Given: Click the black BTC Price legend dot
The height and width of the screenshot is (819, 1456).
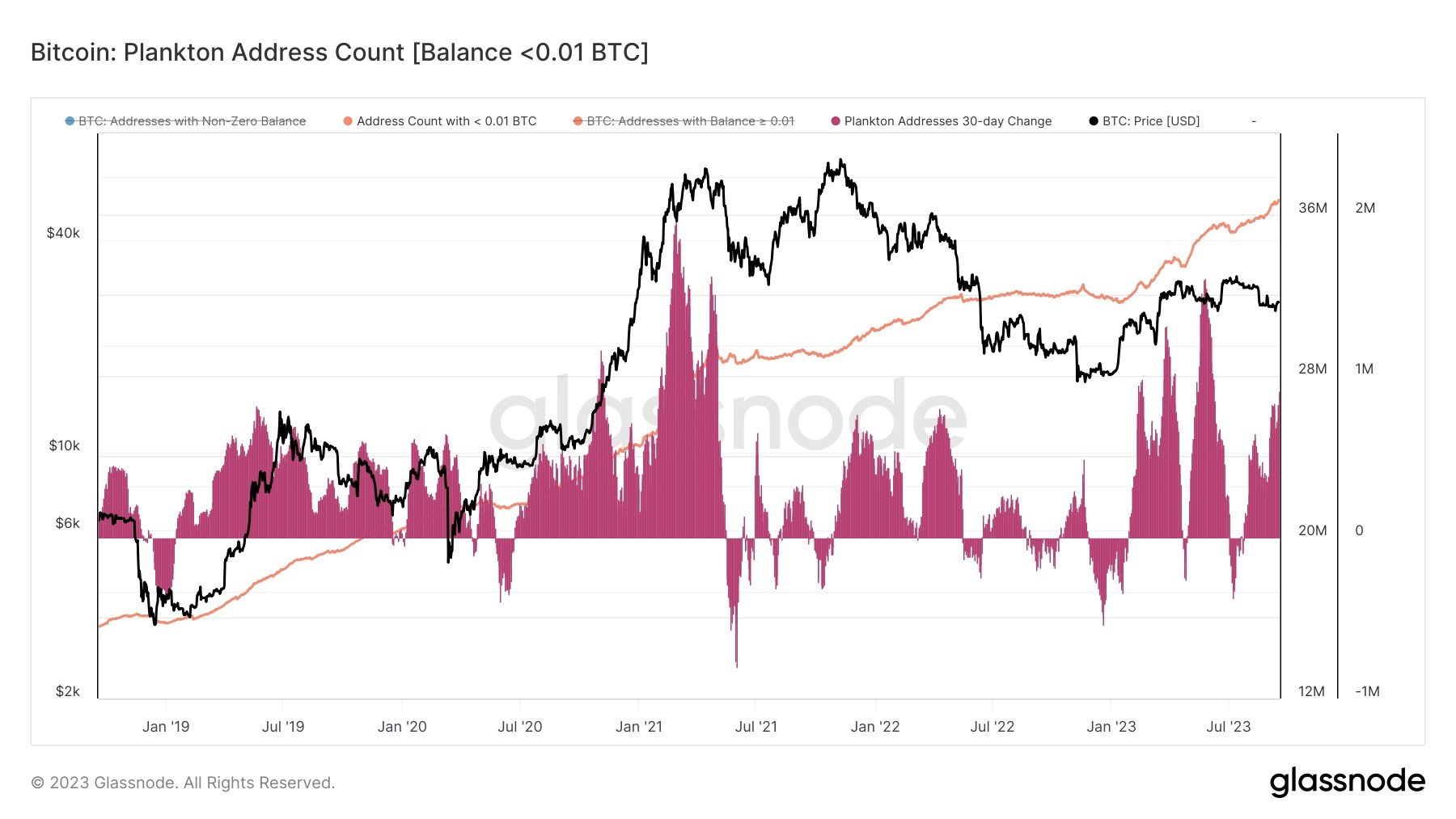Looking at the screenshot, I should (x=1094, y=121).
